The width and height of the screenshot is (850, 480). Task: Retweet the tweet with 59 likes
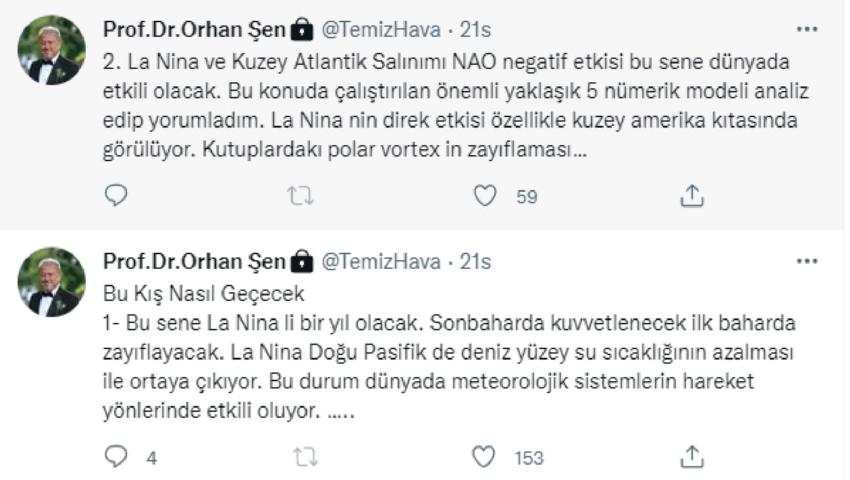click(x=300, y=196)
